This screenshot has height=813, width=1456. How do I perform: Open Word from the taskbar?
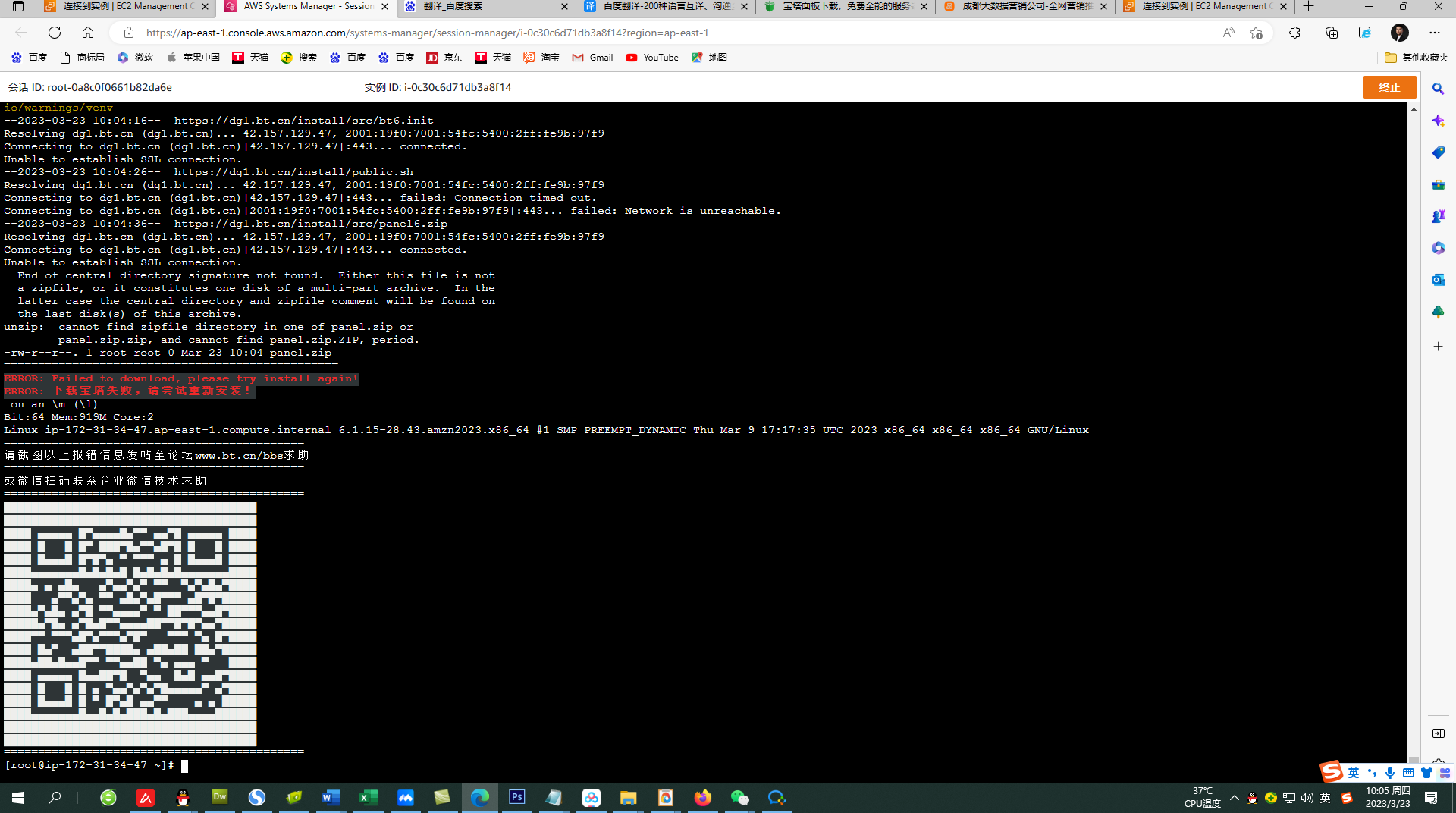coord(331,798)
